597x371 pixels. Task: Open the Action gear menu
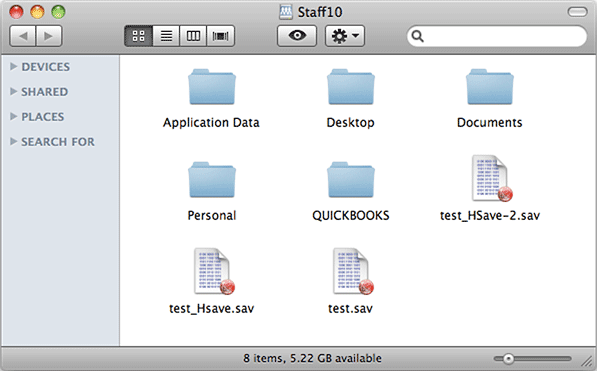point(345,36)
